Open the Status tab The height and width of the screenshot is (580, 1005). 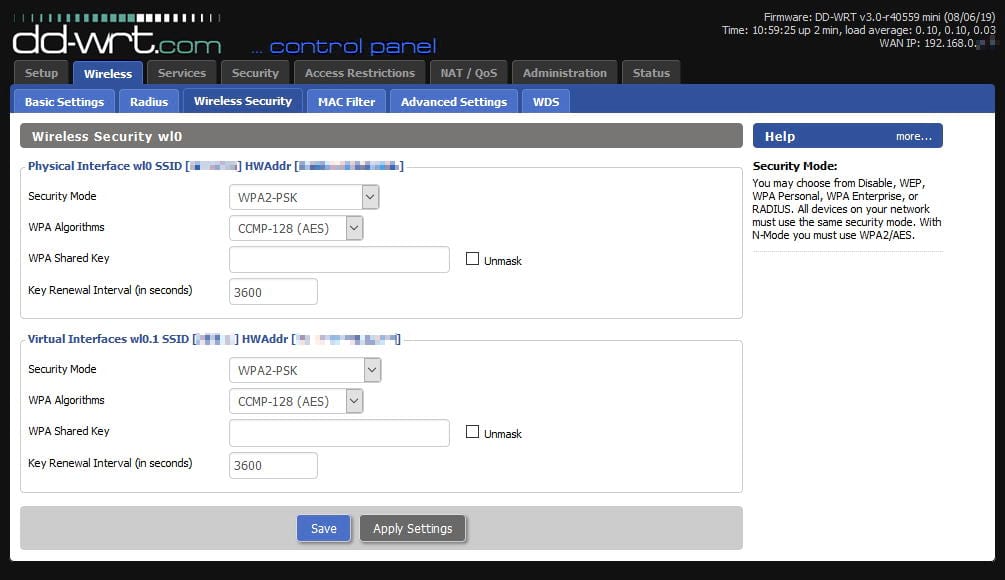coord(651,72)
